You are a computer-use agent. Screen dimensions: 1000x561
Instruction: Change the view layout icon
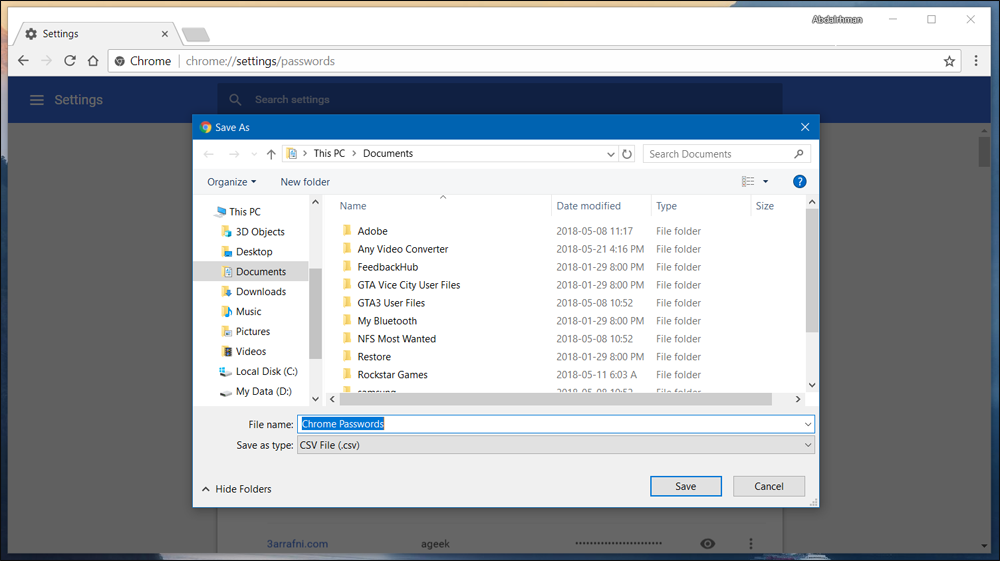(748, 182)
